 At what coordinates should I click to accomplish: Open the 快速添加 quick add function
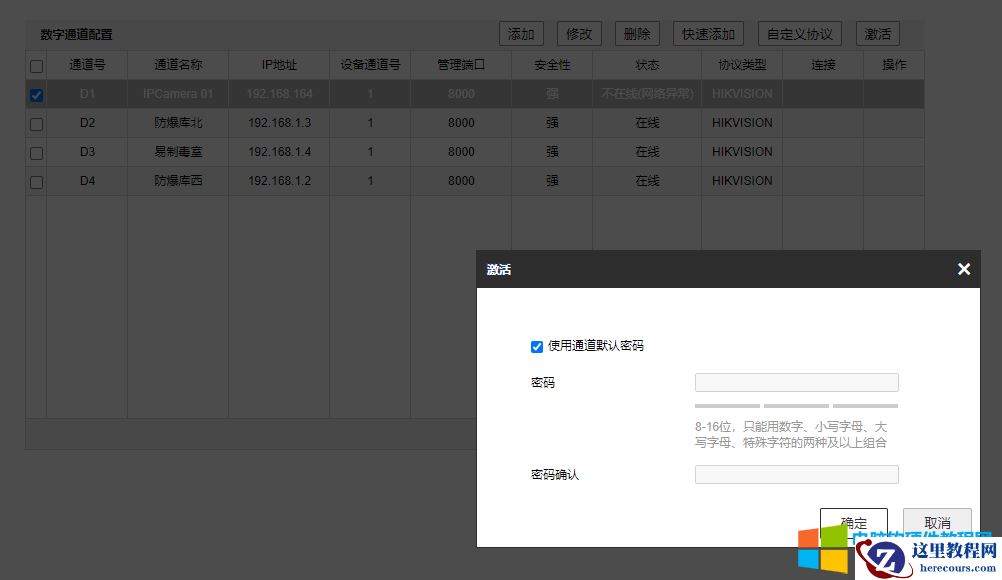pos(708,33)
